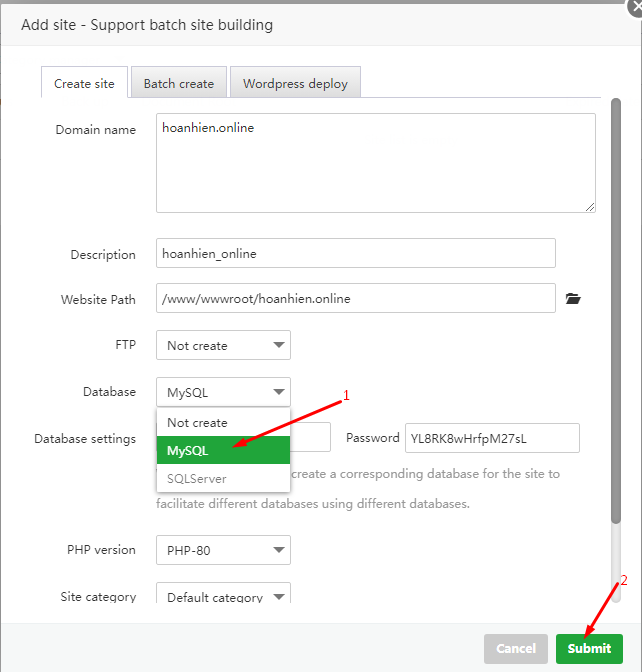Click the Domain name textarea resize handle

[x=590, y=207]
